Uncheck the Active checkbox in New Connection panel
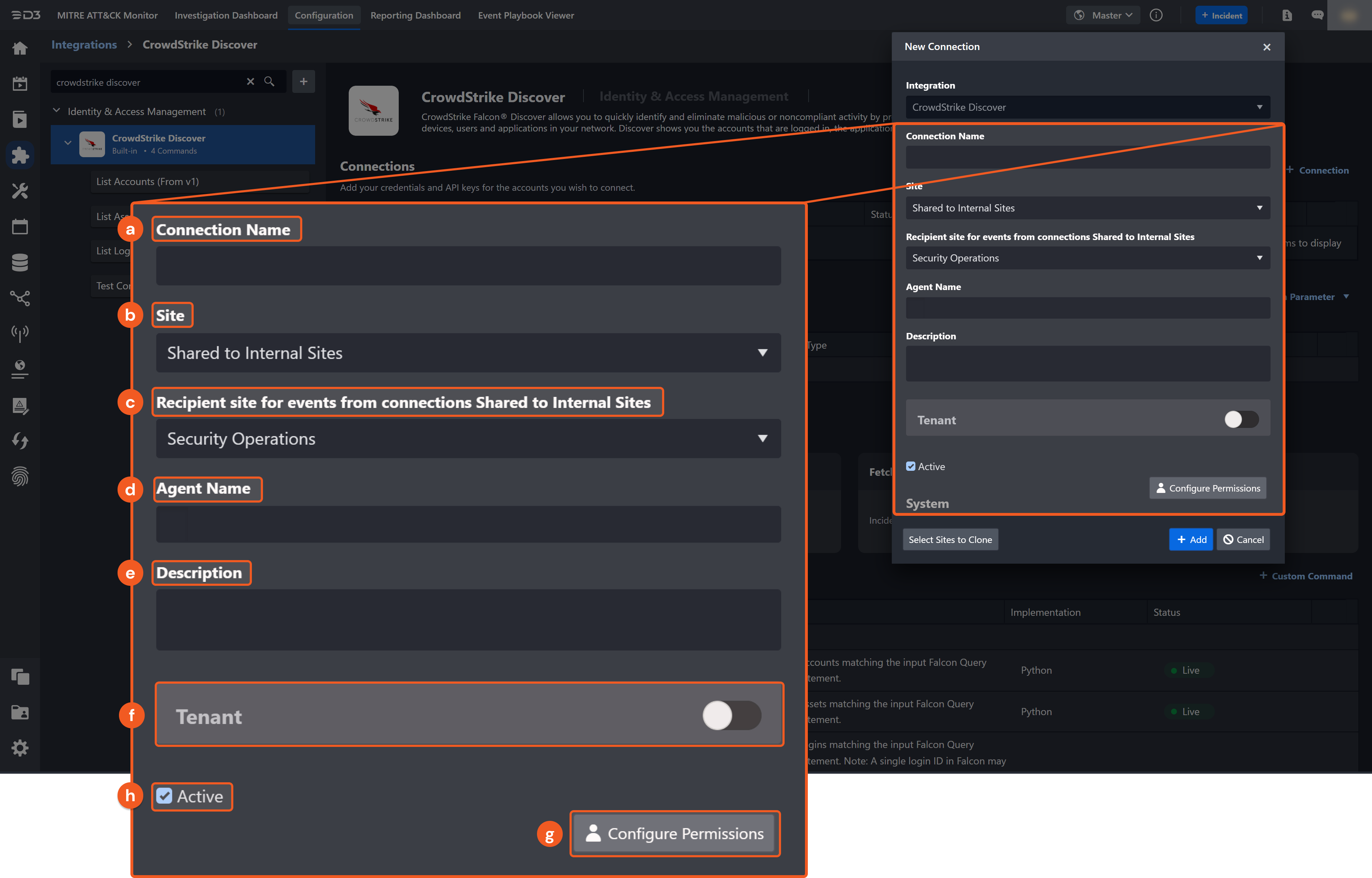 [911, 466]
